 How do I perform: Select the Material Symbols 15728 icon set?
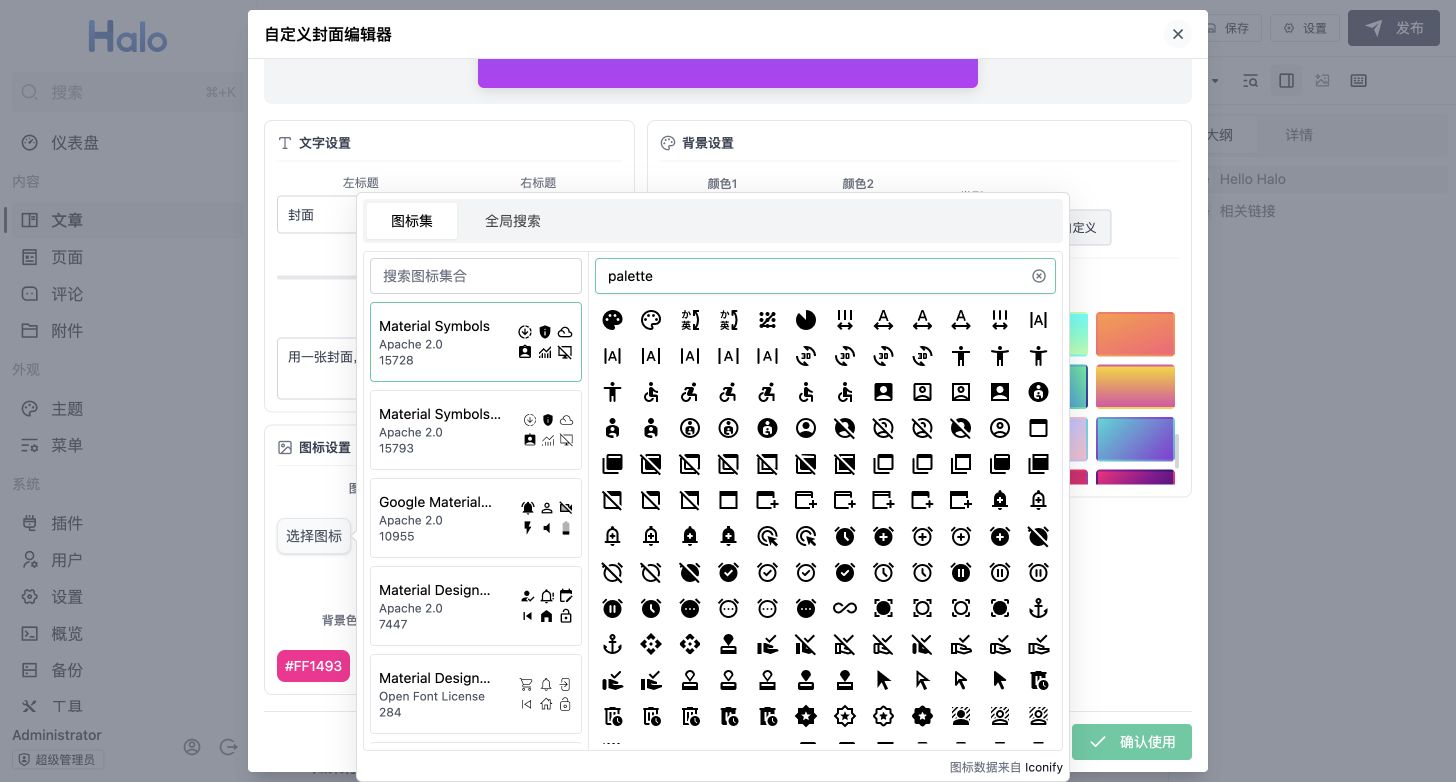pos(476,342)
